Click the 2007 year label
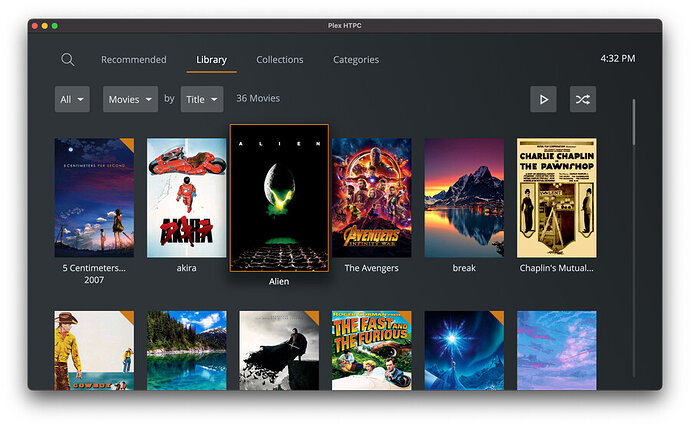The height and width of the screenshot is (426, 690). (x=94, y=280)
